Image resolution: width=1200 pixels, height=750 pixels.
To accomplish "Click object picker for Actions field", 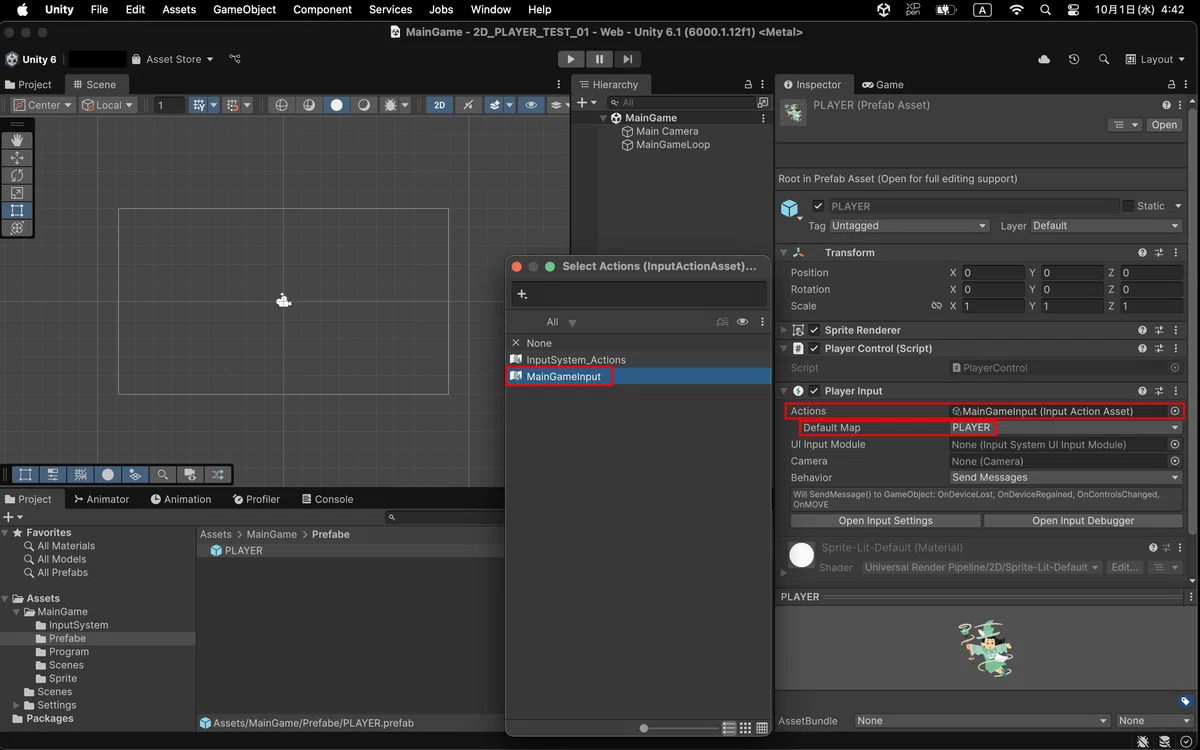I will pos(1175,411).
